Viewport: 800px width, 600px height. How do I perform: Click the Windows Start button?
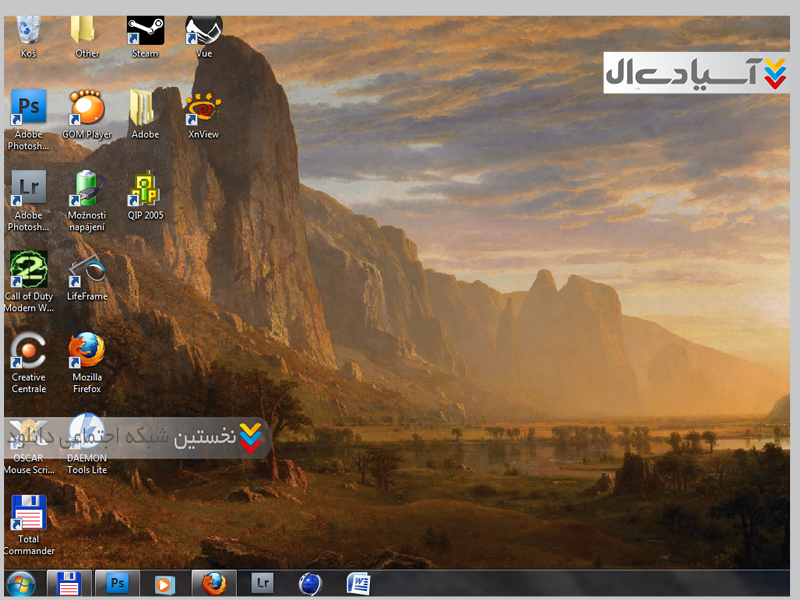(20, 583)
